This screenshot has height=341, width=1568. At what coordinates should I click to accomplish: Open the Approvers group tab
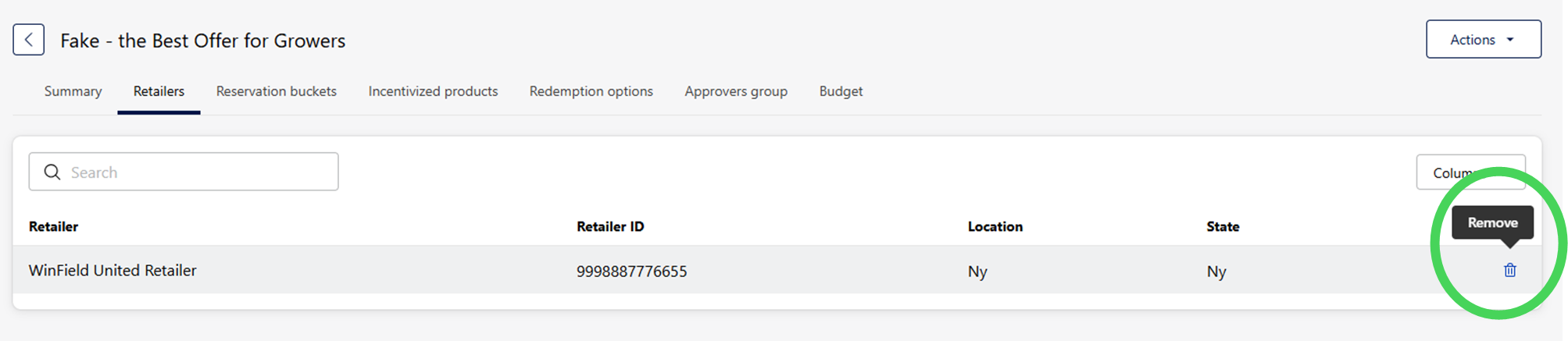coord(736,91)
